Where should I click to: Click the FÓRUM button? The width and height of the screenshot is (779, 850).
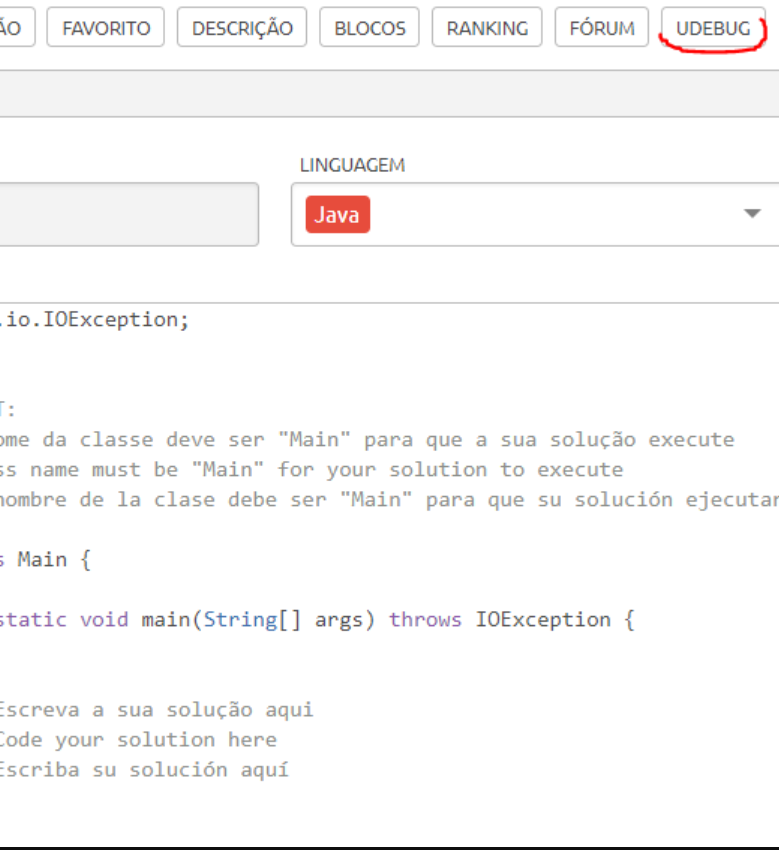(602, 28)
